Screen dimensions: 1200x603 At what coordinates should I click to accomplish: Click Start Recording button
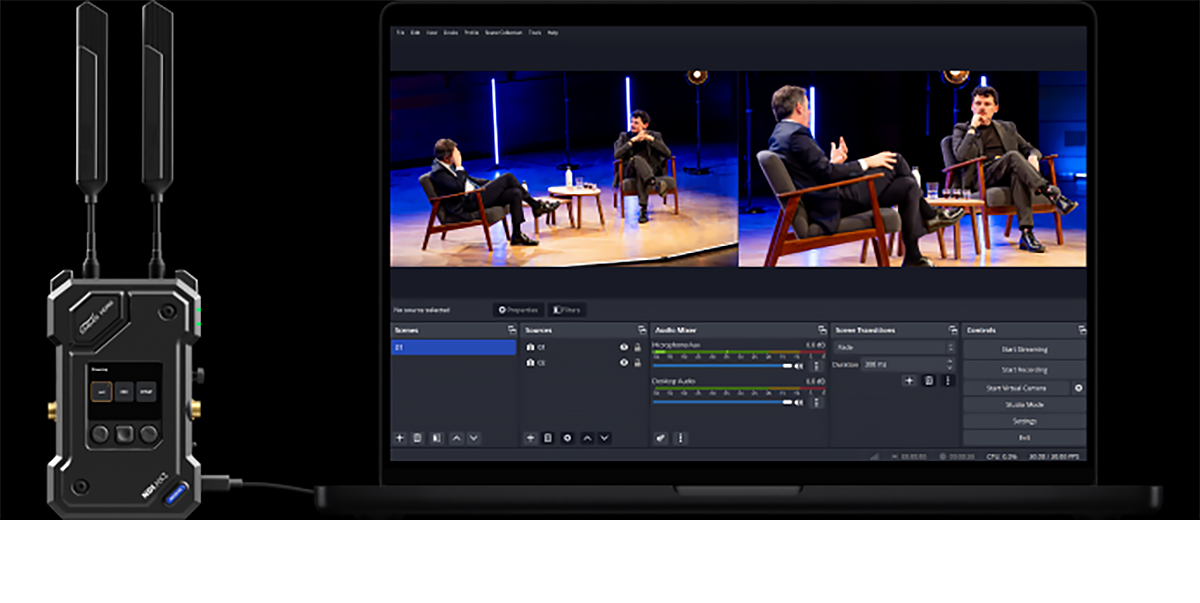(1024, 370)
